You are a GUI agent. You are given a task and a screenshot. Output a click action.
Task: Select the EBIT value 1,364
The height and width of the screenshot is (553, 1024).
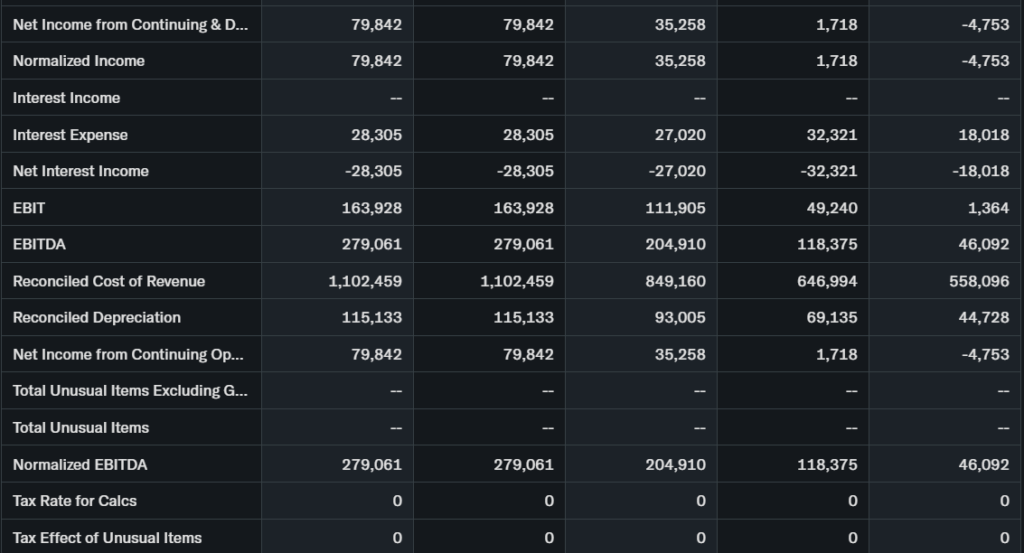(x=990, y=208)
